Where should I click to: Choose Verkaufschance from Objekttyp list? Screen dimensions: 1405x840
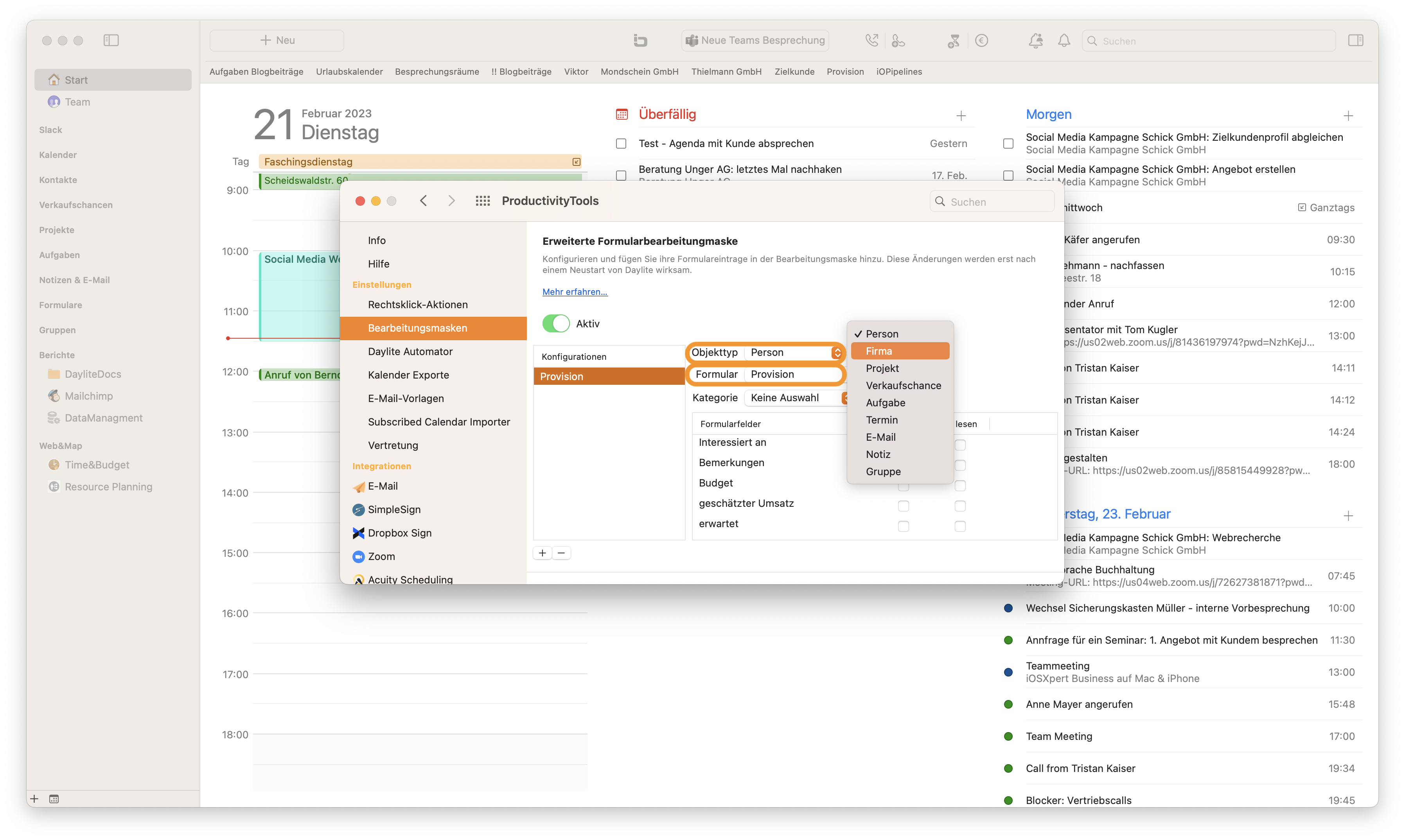900,386
